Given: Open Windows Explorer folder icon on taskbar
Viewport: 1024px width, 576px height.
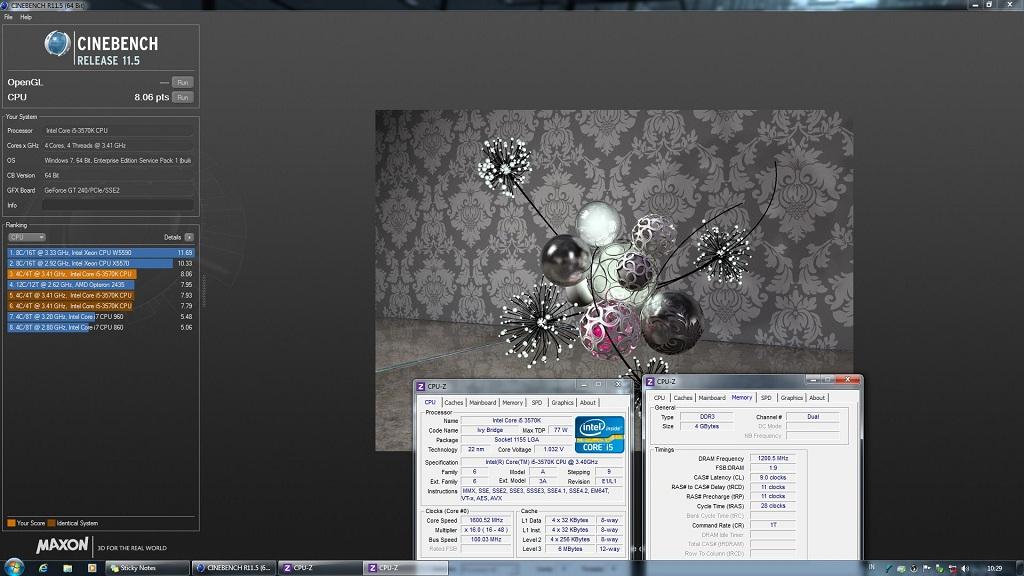Looking at the screenshot, I should (67, 568).
